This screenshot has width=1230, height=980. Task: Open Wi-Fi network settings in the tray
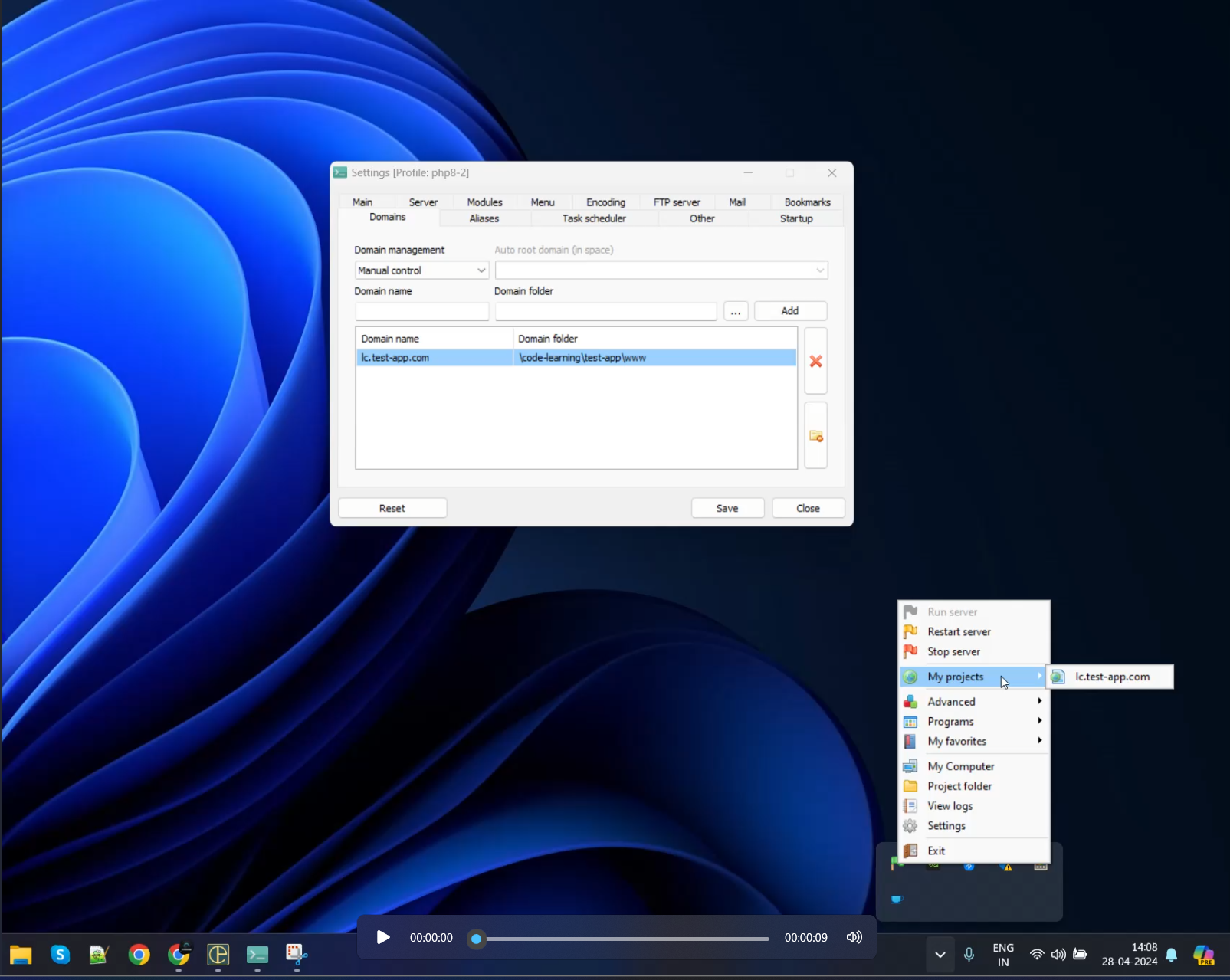1037,955
